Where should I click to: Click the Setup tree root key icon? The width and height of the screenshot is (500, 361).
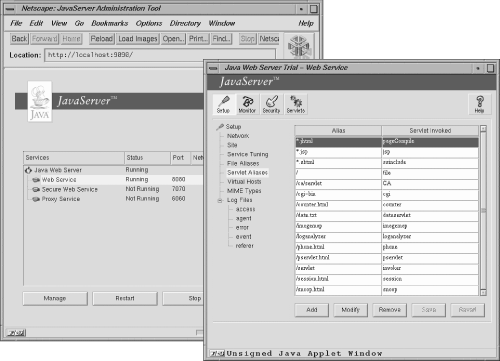(220, 127)
